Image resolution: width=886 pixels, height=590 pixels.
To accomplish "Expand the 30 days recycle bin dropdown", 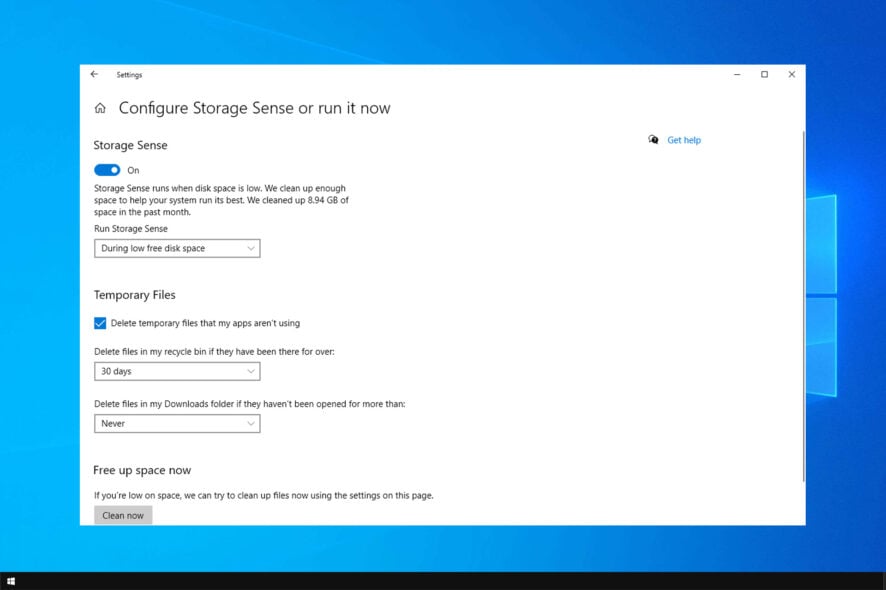I will pyautogui.click(x=177, y=371).
